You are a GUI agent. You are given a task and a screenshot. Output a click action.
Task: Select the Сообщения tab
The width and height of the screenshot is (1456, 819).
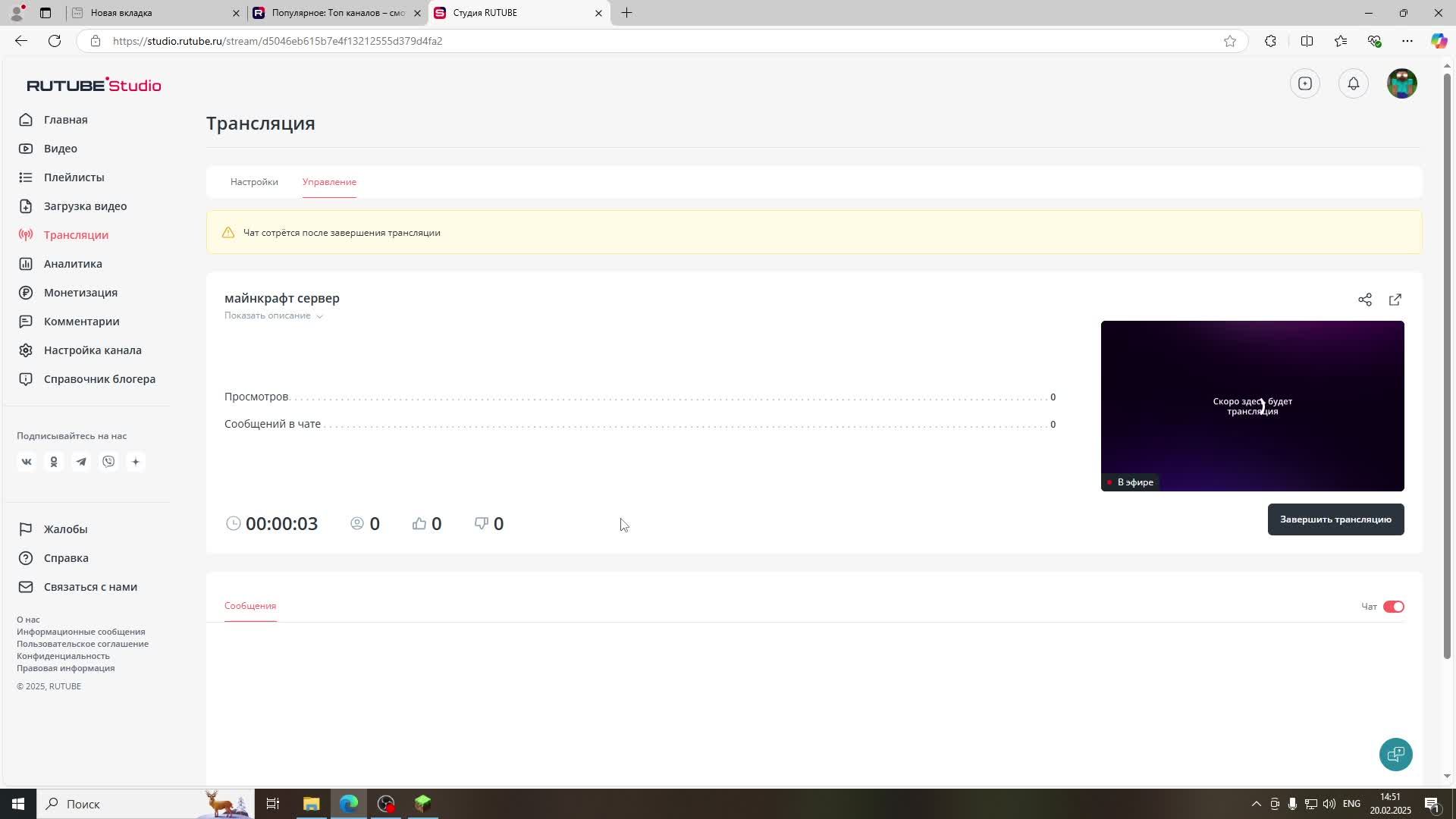click(x=250, y=606)
